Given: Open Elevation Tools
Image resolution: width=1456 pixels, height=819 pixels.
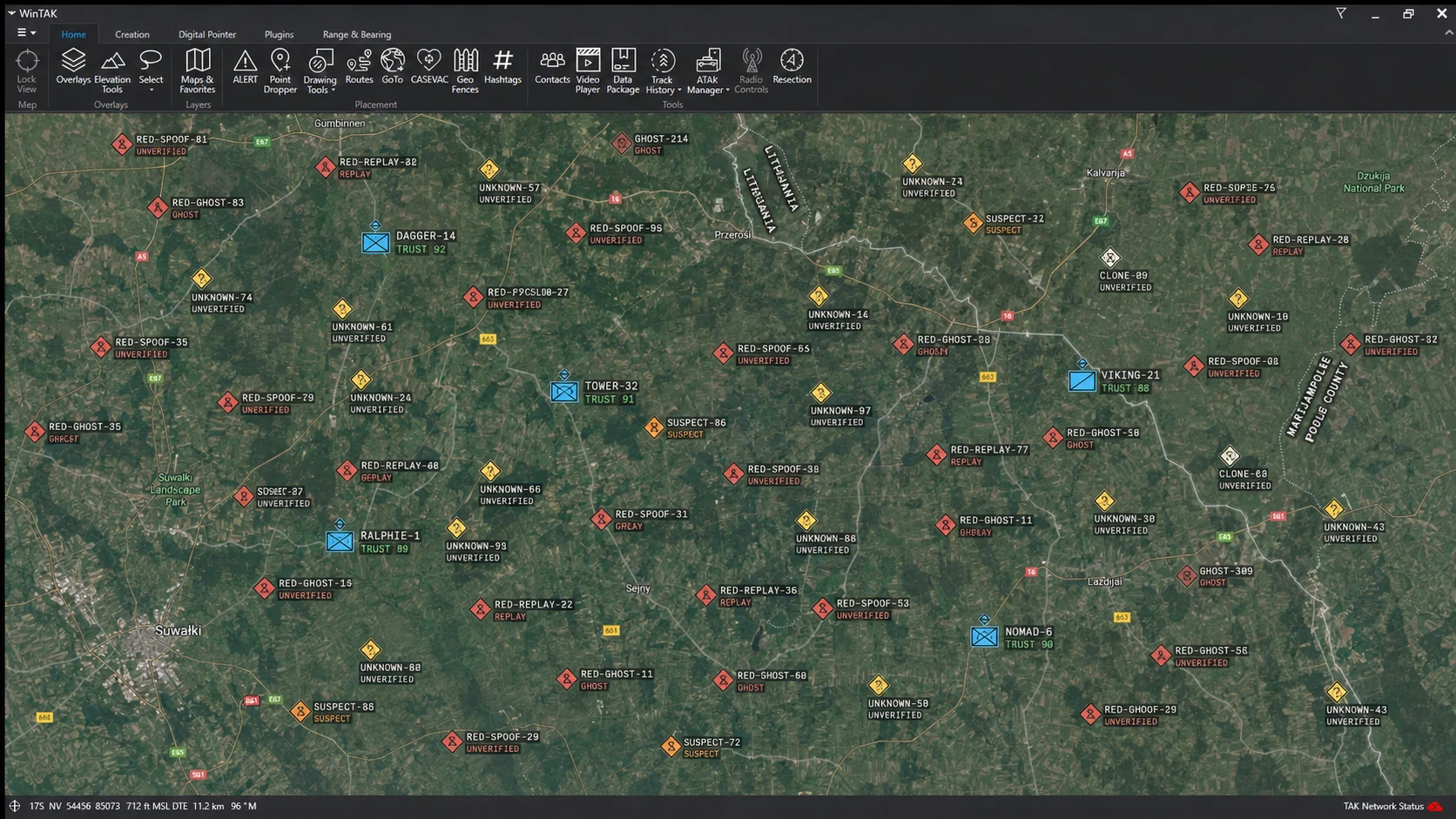Looking at the screenshot, I should coord(112,71).
